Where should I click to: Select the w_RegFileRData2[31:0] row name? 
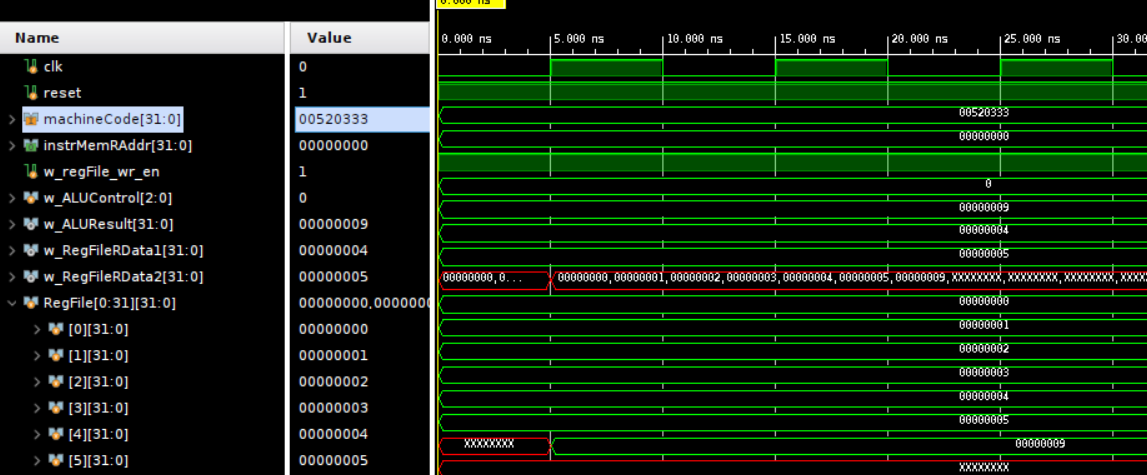click(x=124, y=277)
